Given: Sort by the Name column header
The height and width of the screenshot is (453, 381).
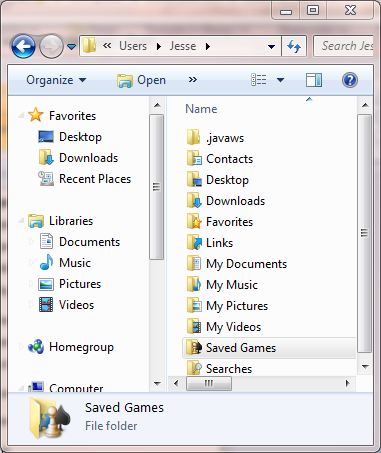Looking at the screenshot, I should click(x=201, y=109).
